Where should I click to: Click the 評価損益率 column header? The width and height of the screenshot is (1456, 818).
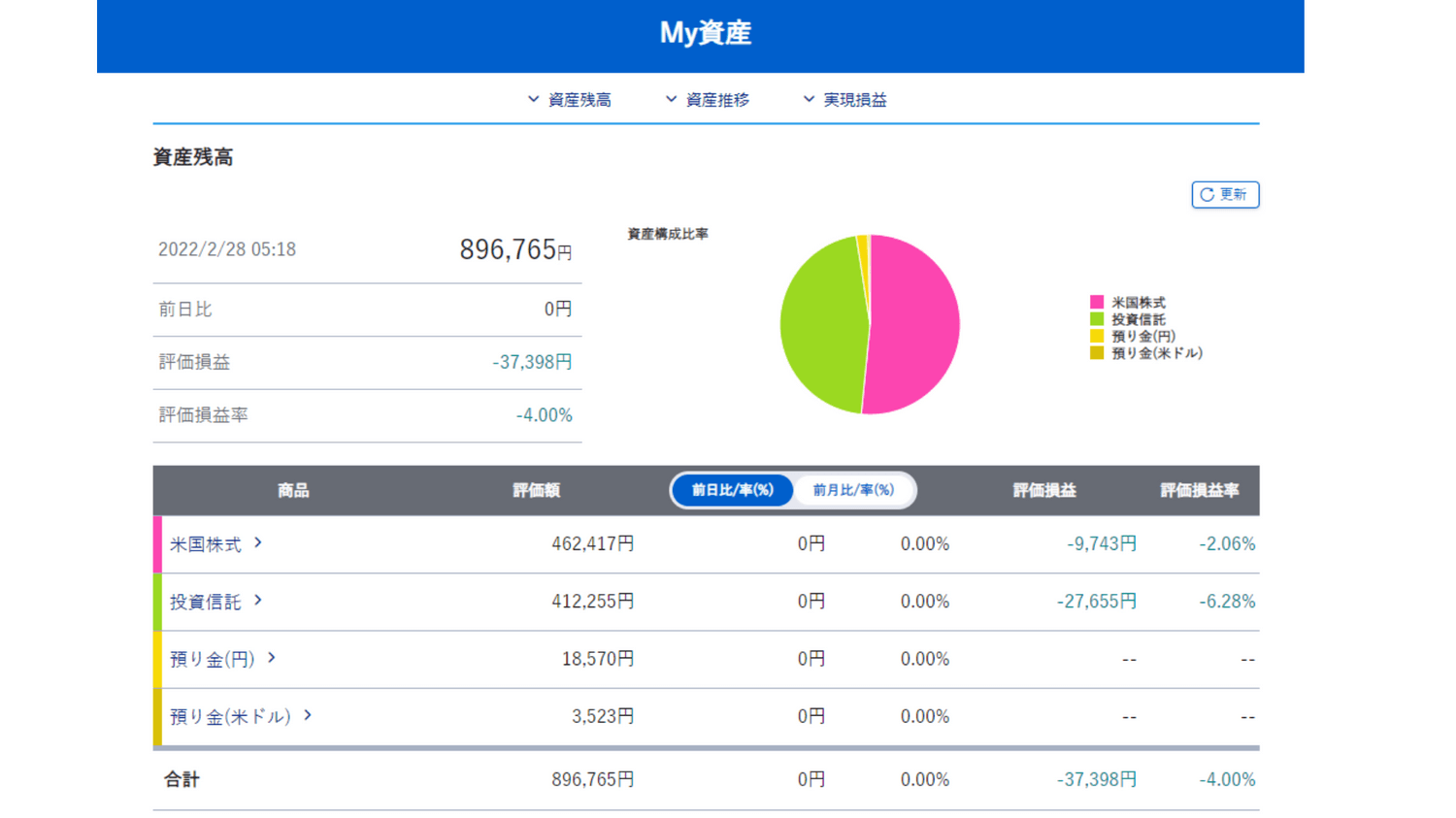point(1200,490)
